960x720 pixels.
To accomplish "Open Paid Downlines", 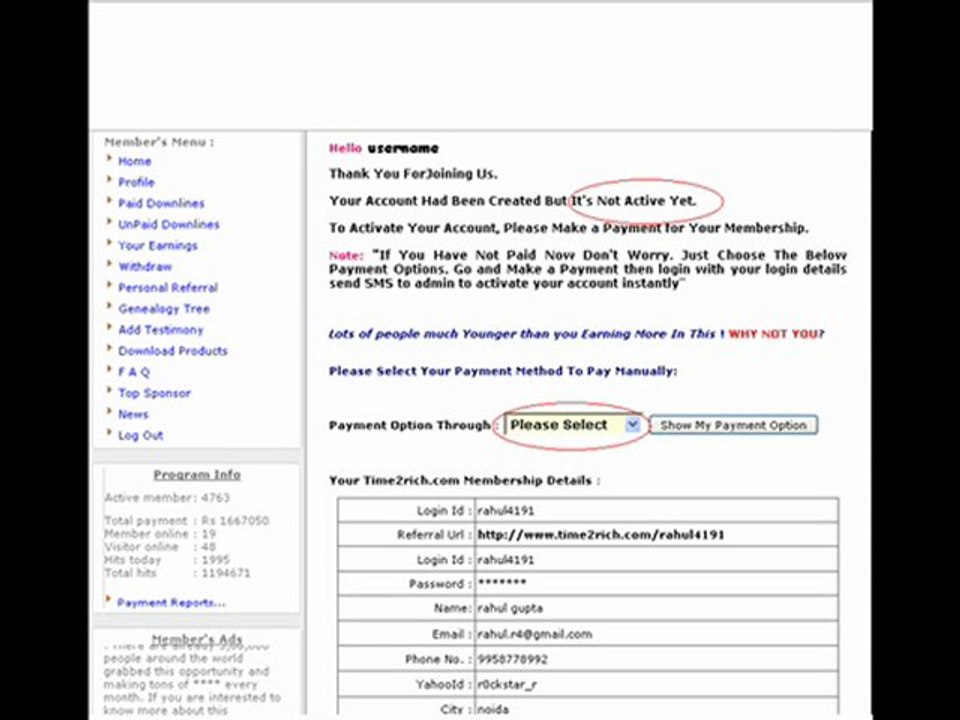I will coord(162,203).
